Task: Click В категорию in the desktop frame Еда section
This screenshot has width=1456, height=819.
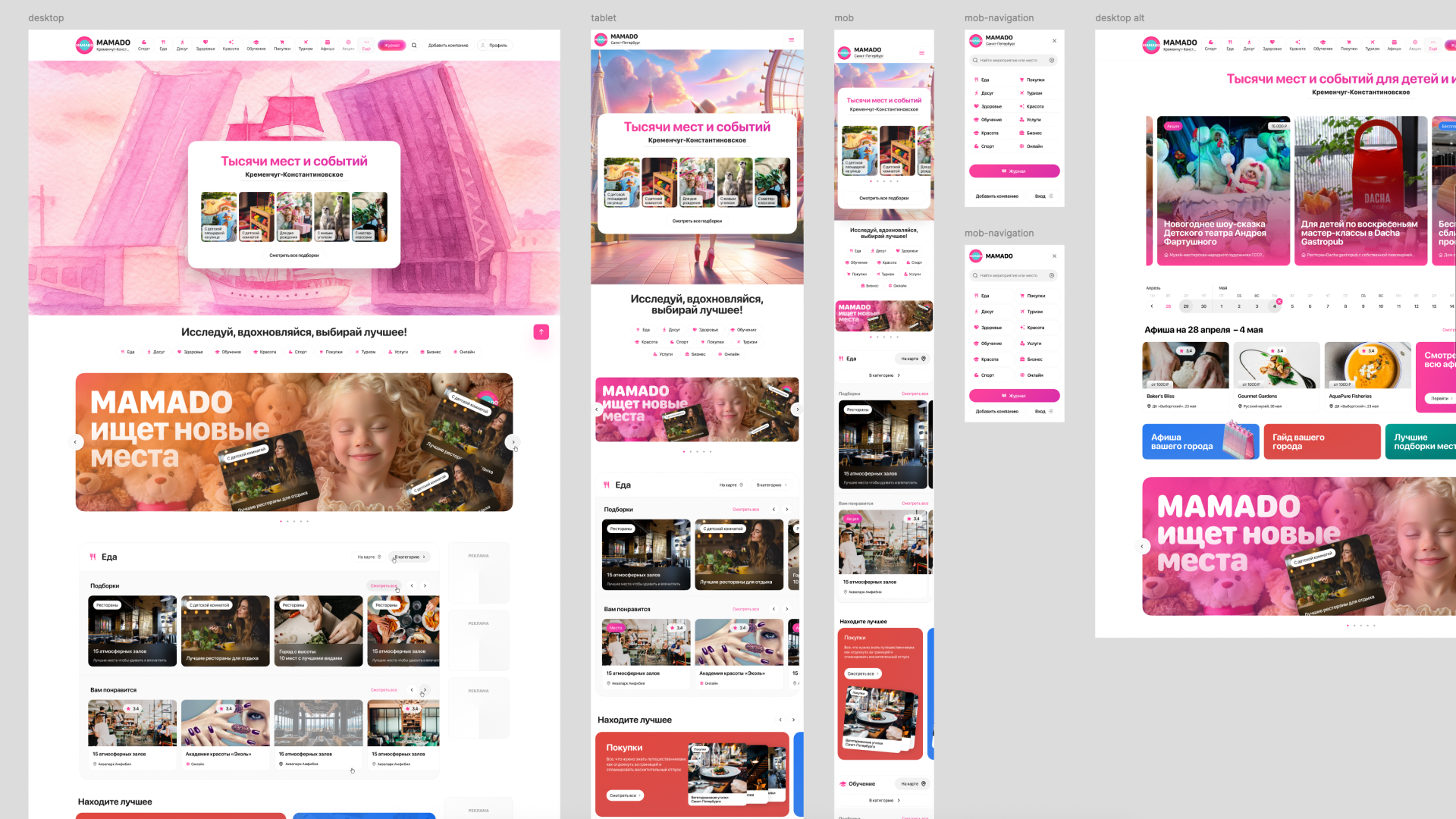Action: 409,557
